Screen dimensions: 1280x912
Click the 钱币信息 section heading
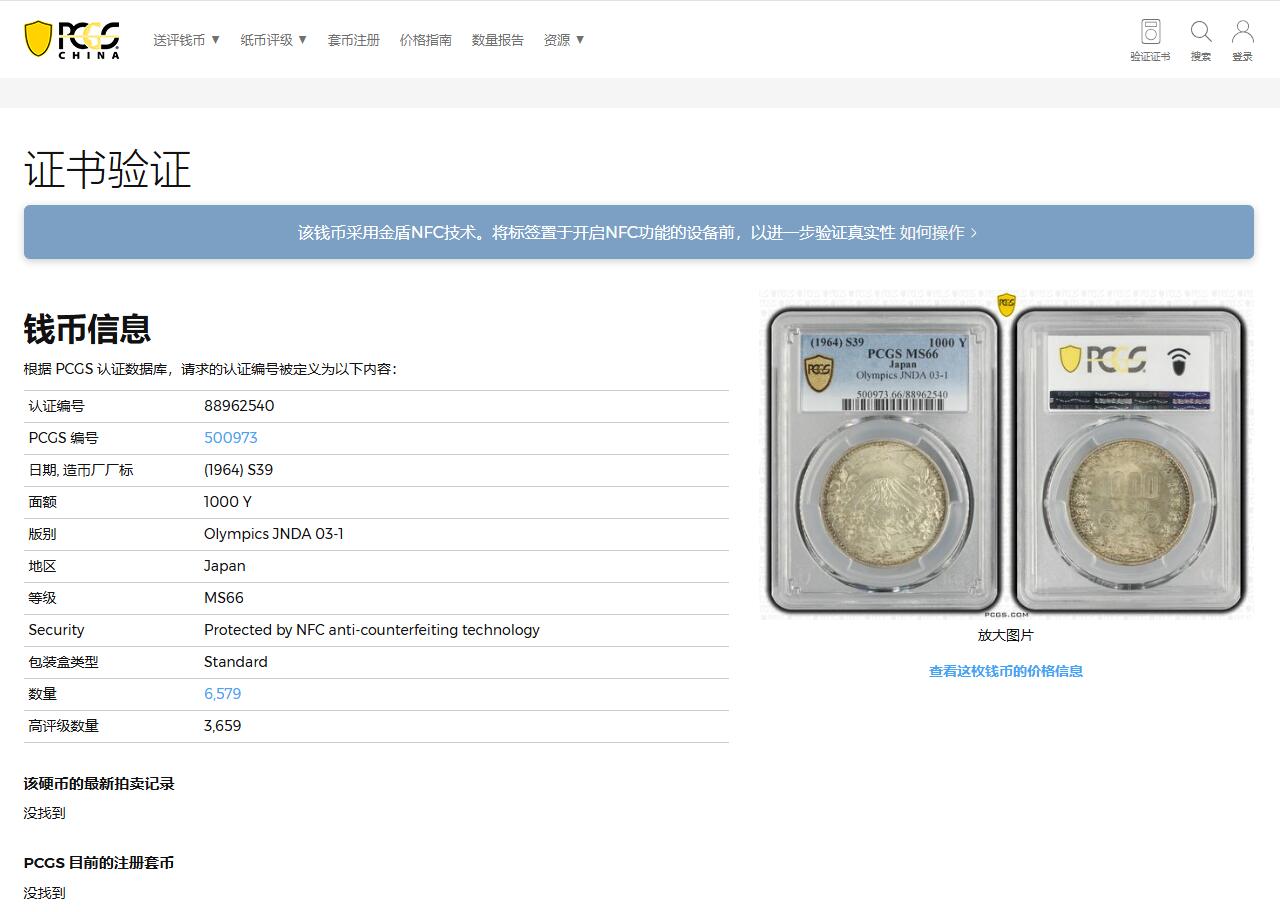coord(87,329)
